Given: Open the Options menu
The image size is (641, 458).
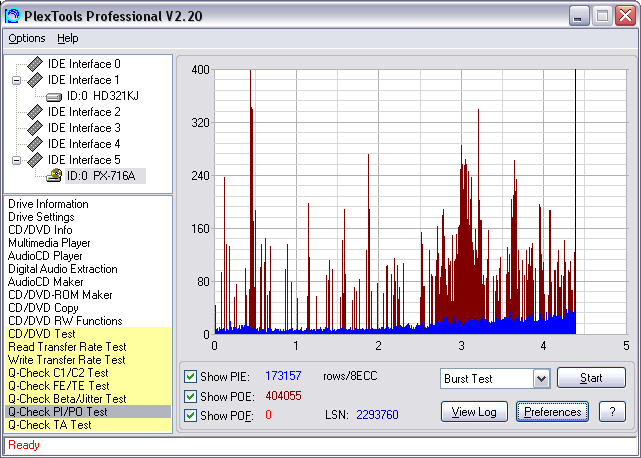Looking at the screenshot, I should point(27,38).
